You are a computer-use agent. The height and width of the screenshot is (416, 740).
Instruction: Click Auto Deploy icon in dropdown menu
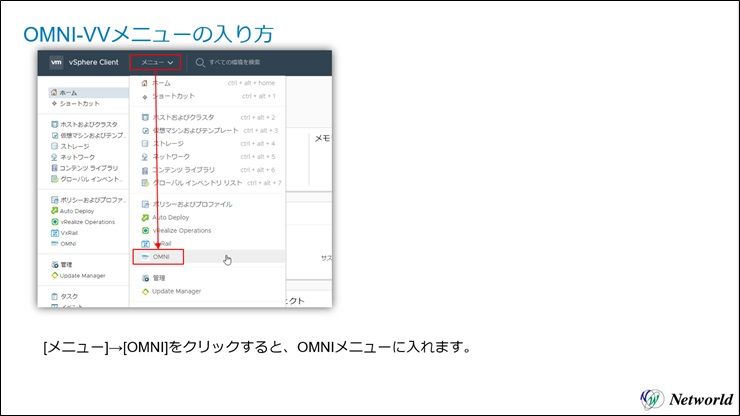pos(145,218)
